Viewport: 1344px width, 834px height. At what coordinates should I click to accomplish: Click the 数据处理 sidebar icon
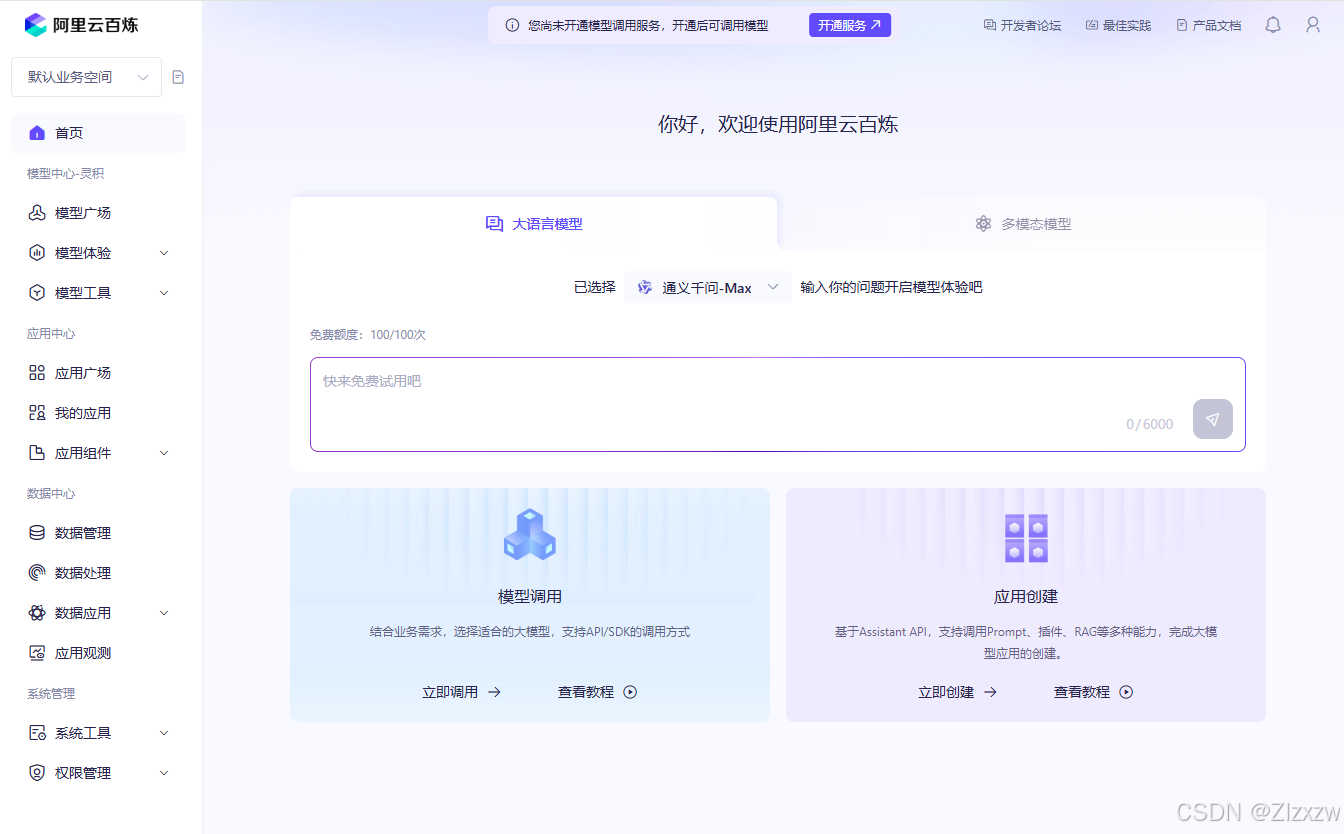[x=37, y=573]
